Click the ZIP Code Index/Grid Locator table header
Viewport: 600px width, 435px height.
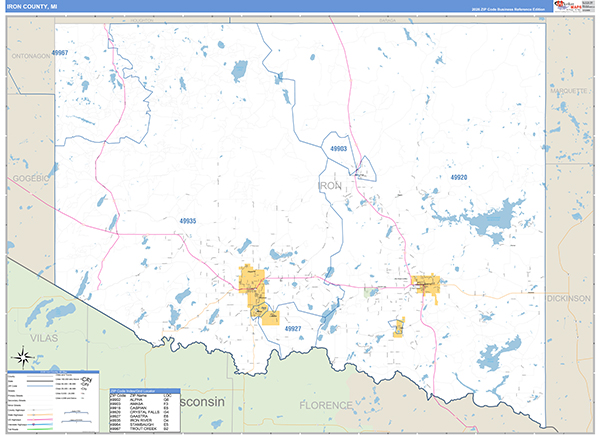(145, 391)
